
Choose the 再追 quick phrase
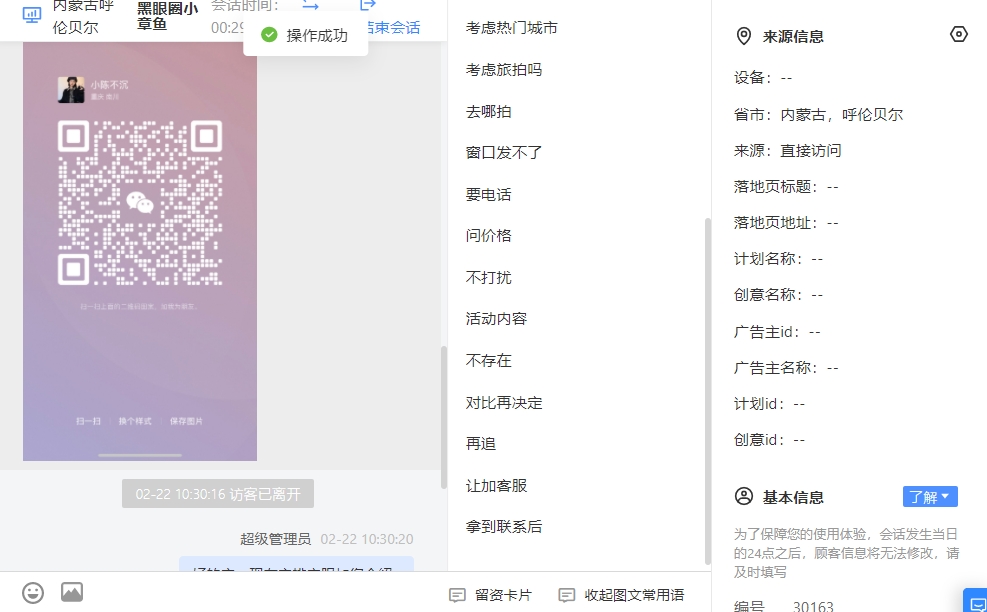pos(481,443)
